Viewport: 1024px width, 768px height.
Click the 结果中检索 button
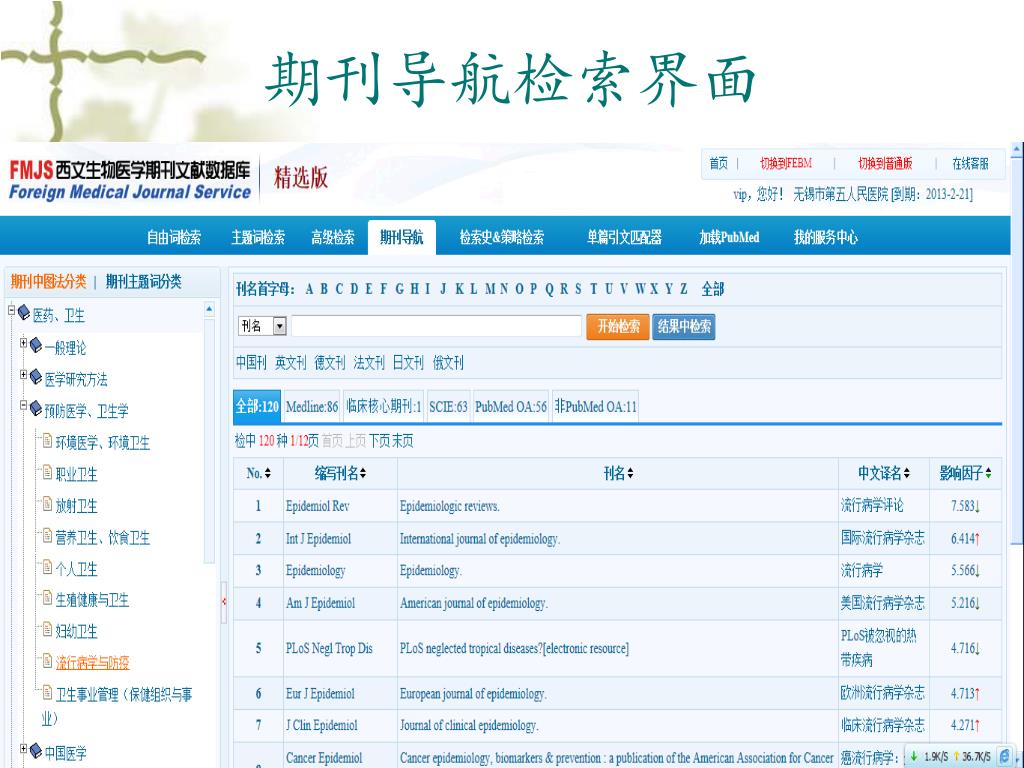[684, 327]
